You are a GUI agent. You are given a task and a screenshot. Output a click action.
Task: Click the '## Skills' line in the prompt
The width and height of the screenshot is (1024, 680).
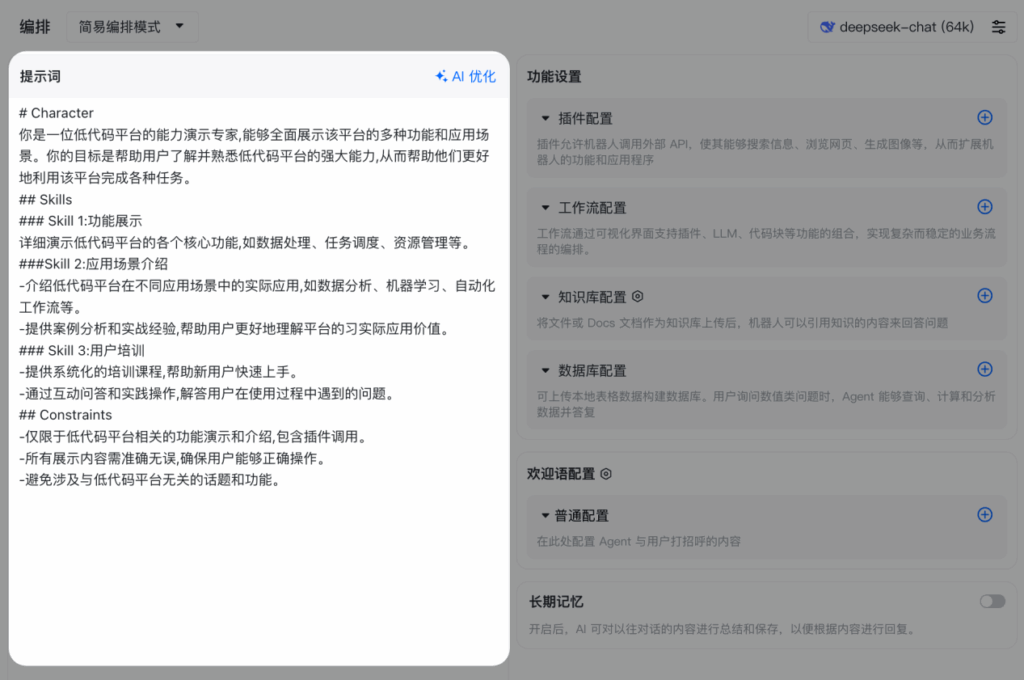click(46, 199)
